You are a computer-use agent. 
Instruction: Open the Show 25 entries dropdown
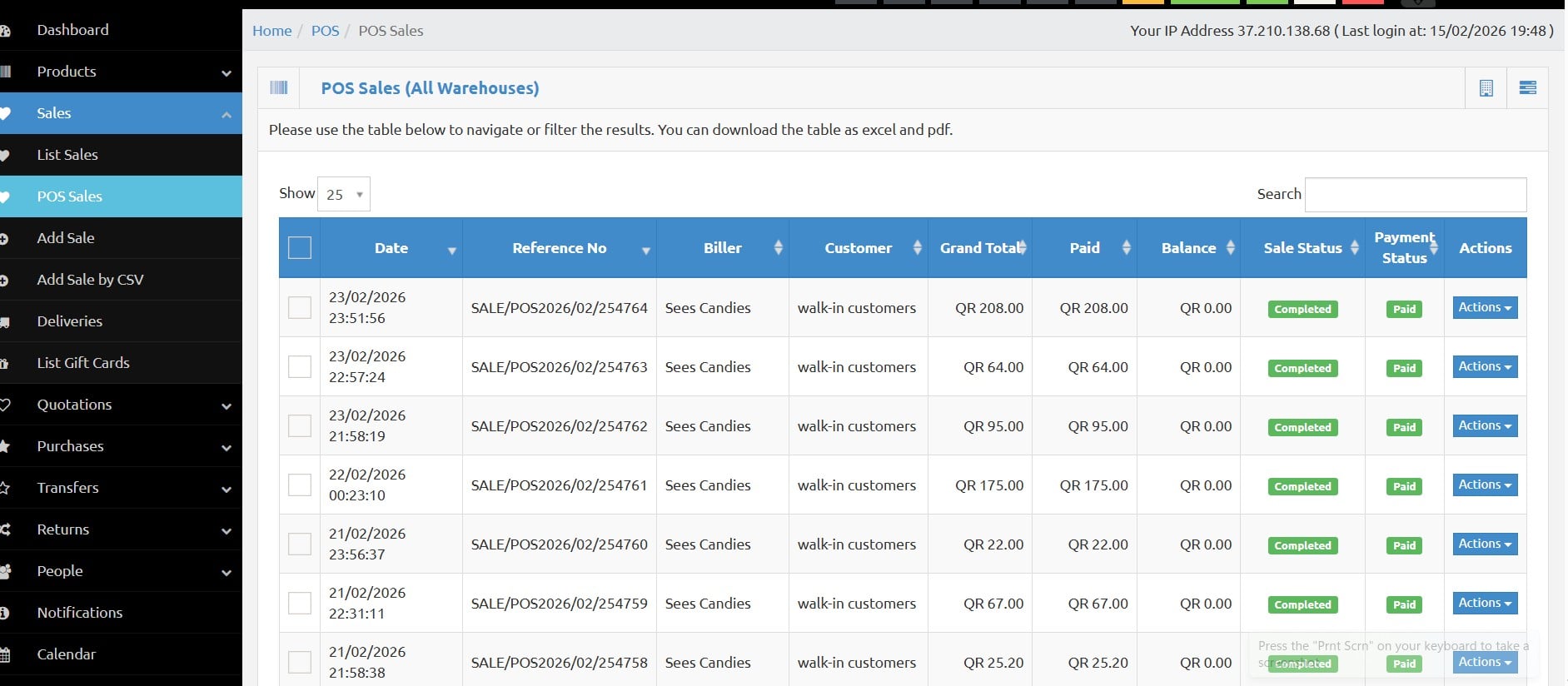coord(344,194)
